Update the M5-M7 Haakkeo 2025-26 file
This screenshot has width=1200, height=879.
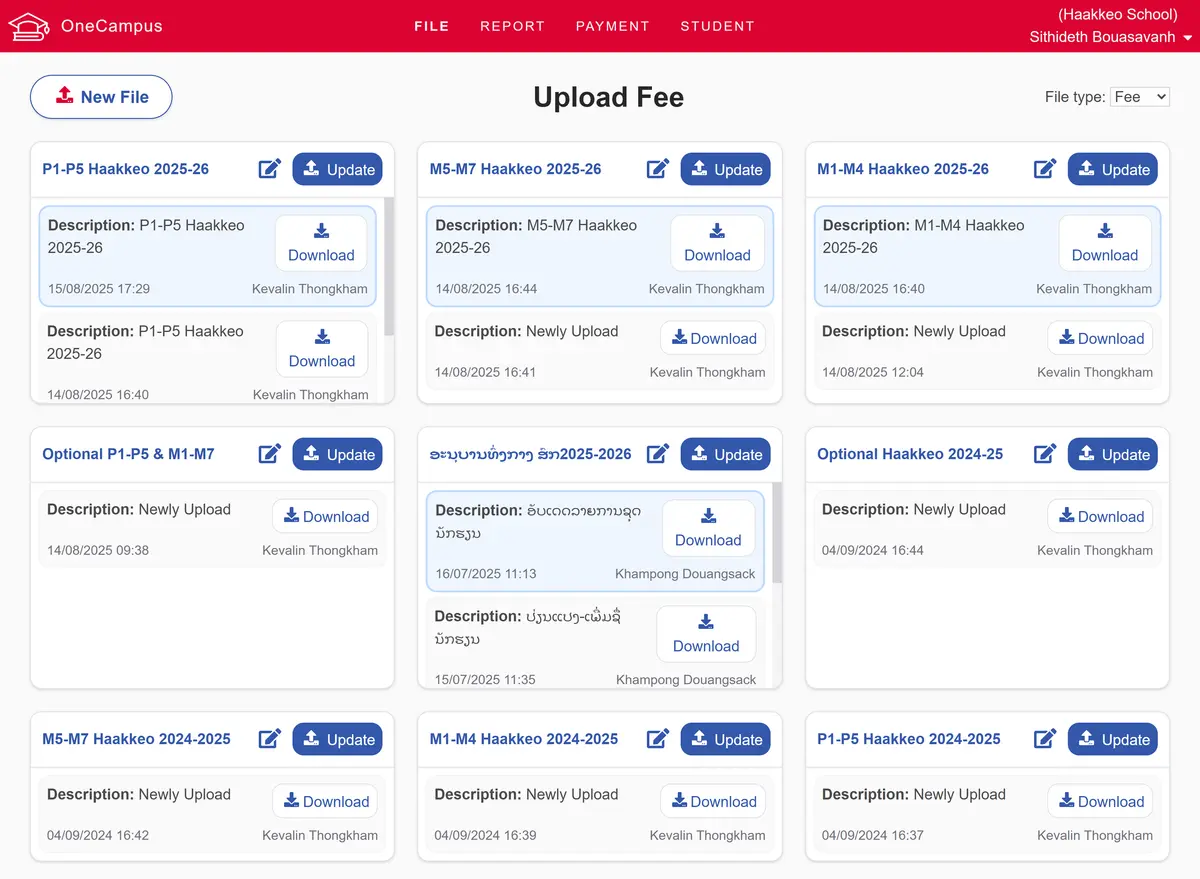click(x=726, y=169)
